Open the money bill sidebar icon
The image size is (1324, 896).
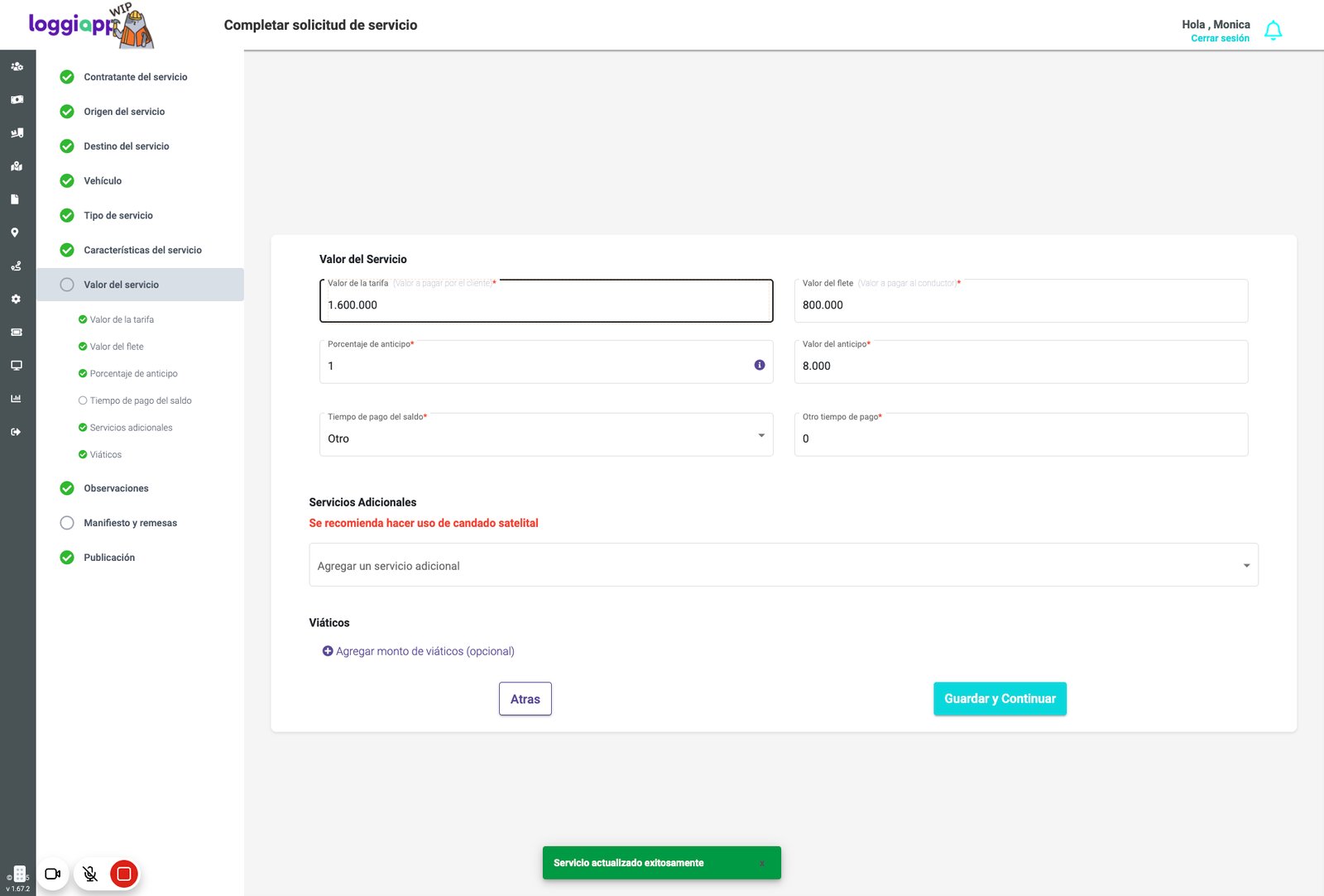tap(17, 99)
